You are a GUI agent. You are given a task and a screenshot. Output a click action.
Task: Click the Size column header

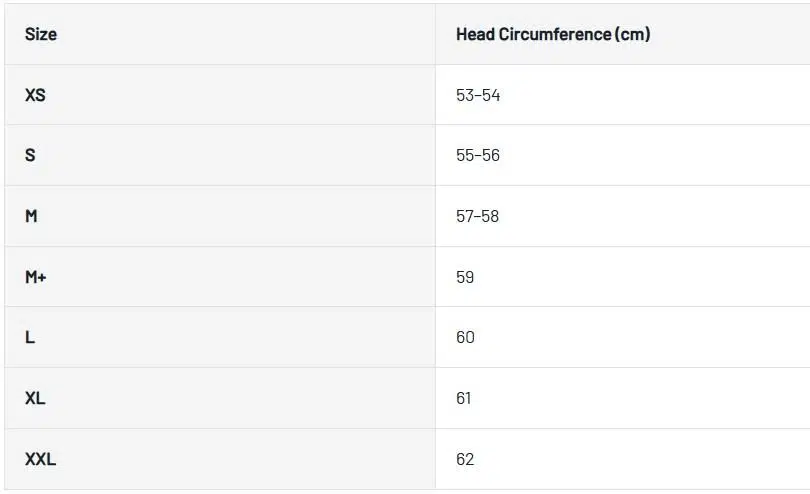(x=41, y=34)
